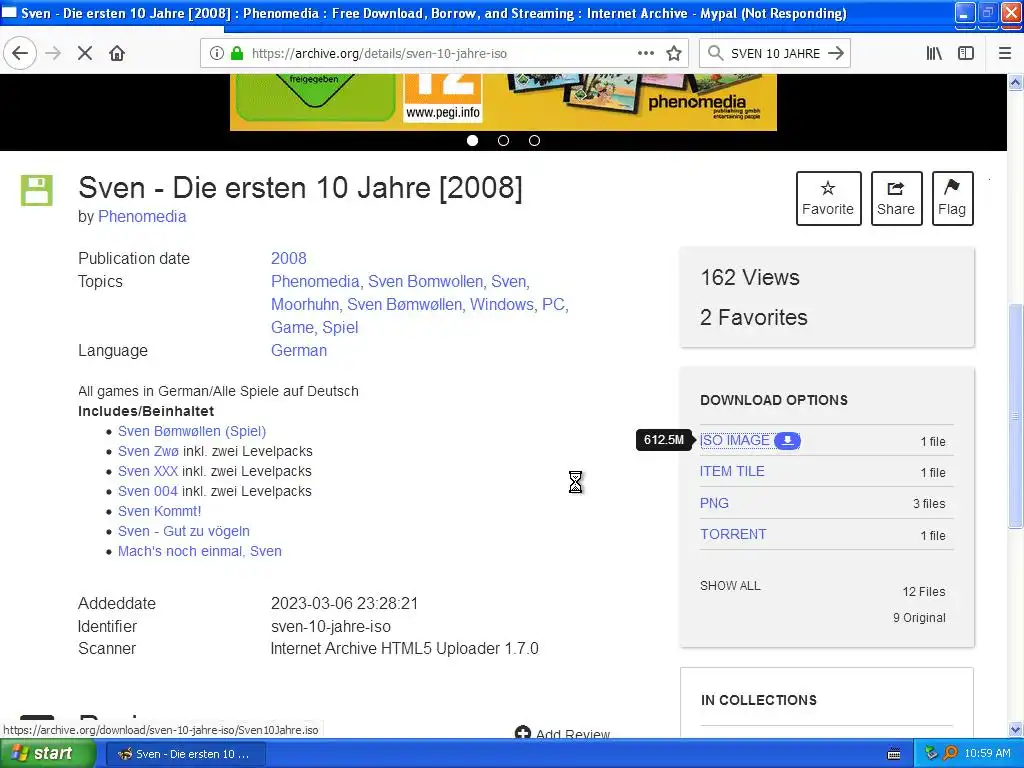The image size is (1024, 768).
Task: Open the Sven 004 link
Action: [148, 491]
